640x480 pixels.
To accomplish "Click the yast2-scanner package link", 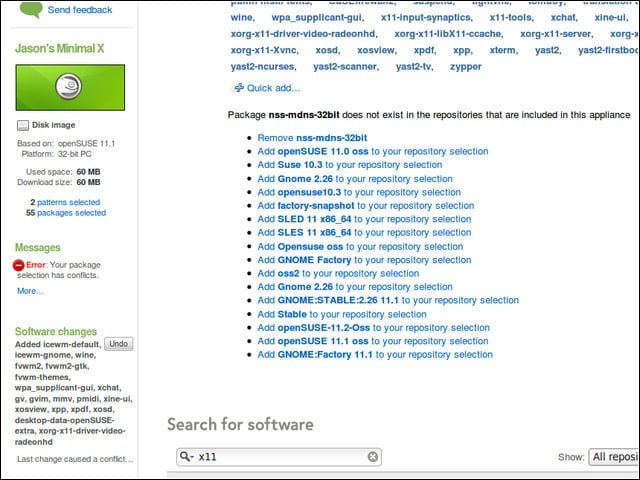I will 346,67.
